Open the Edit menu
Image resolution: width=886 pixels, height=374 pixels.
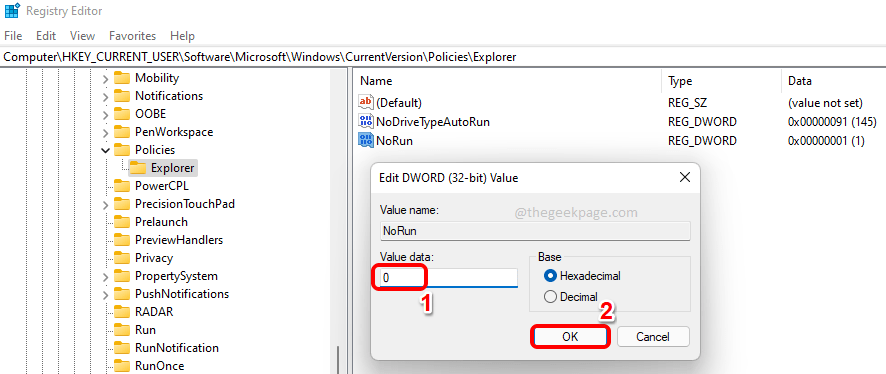[46, 36]
